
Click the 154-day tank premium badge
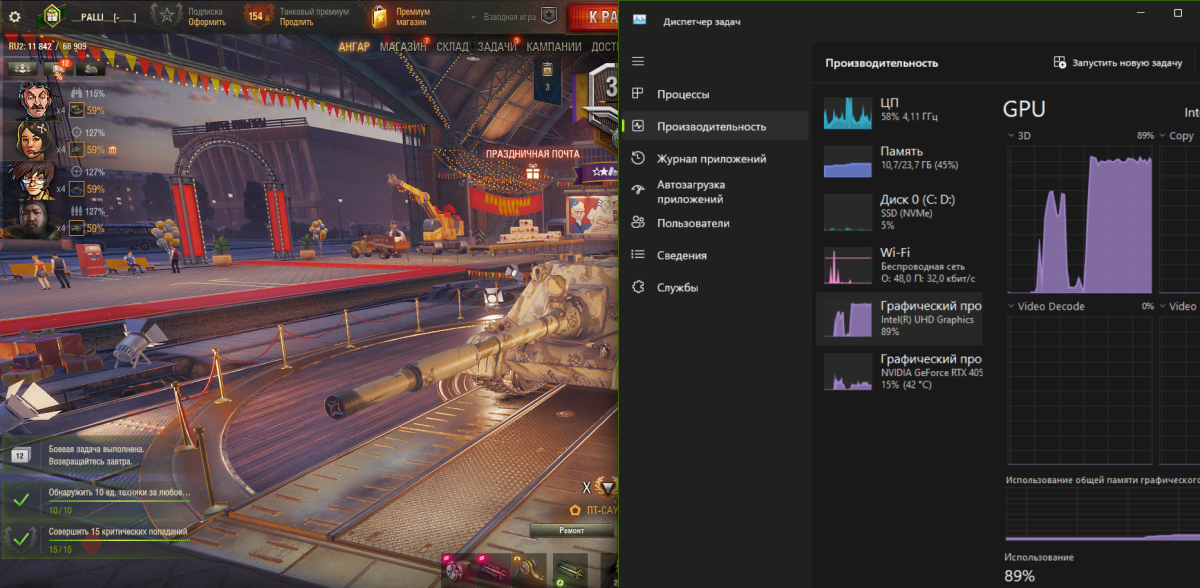(x=260, y=16)
